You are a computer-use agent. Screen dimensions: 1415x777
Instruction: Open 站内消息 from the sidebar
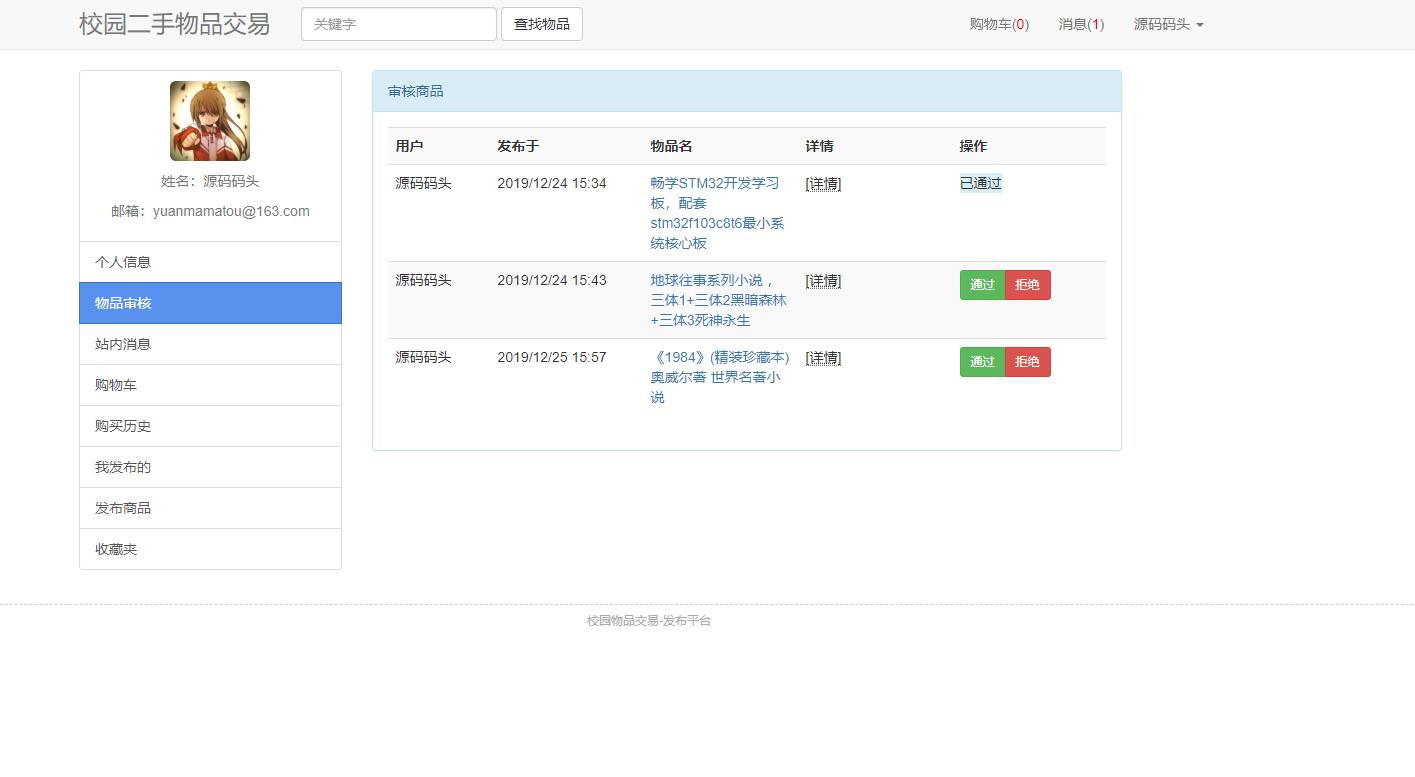(210, 344)
